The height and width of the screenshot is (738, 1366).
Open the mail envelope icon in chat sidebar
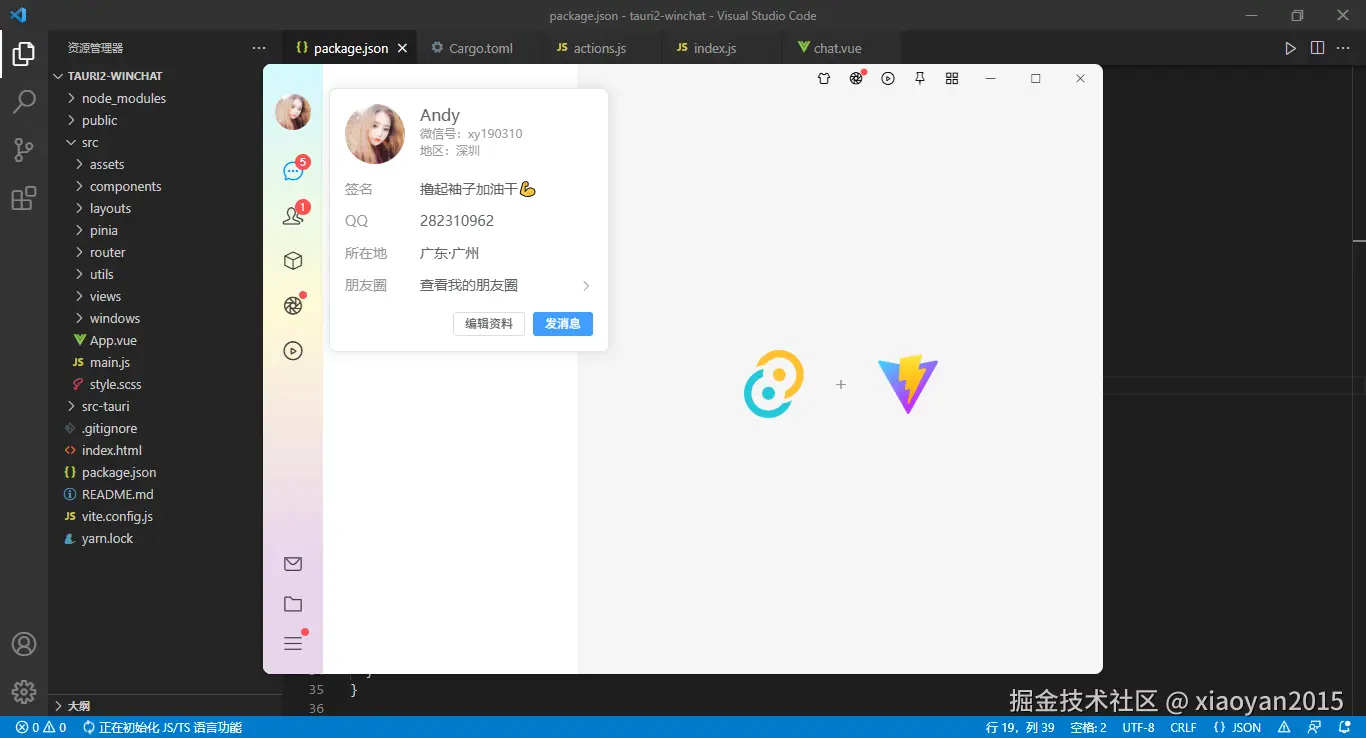(293, 564)
